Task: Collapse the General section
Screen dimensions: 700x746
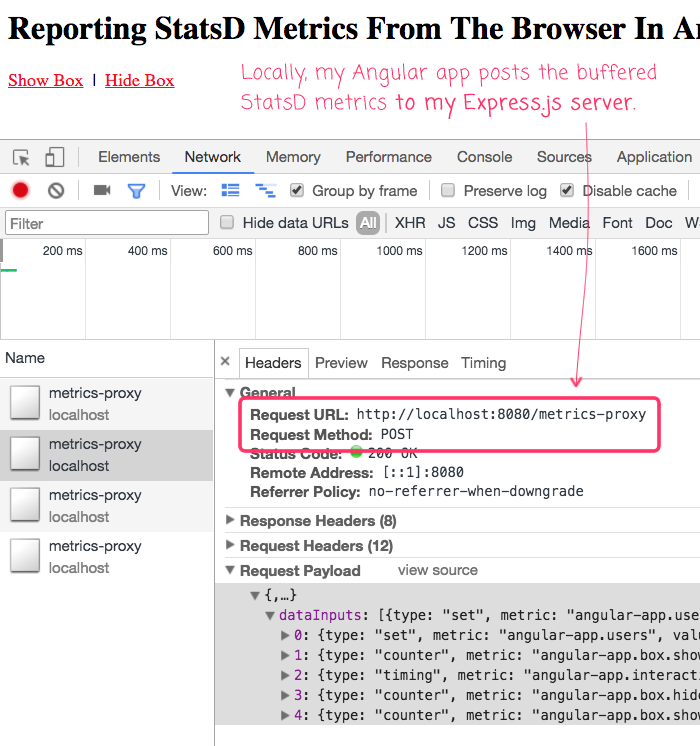Action: [x=230, y=393]
